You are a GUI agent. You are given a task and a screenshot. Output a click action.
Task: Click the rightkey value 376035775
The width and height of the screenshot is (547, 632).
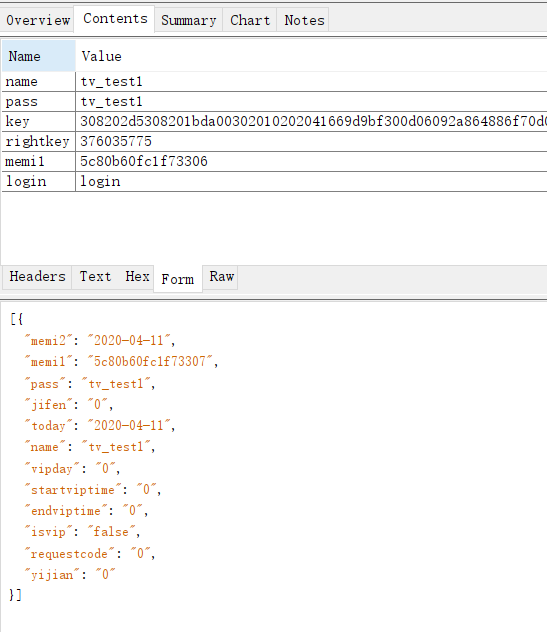pyautogui.click(x=311, y=141)
